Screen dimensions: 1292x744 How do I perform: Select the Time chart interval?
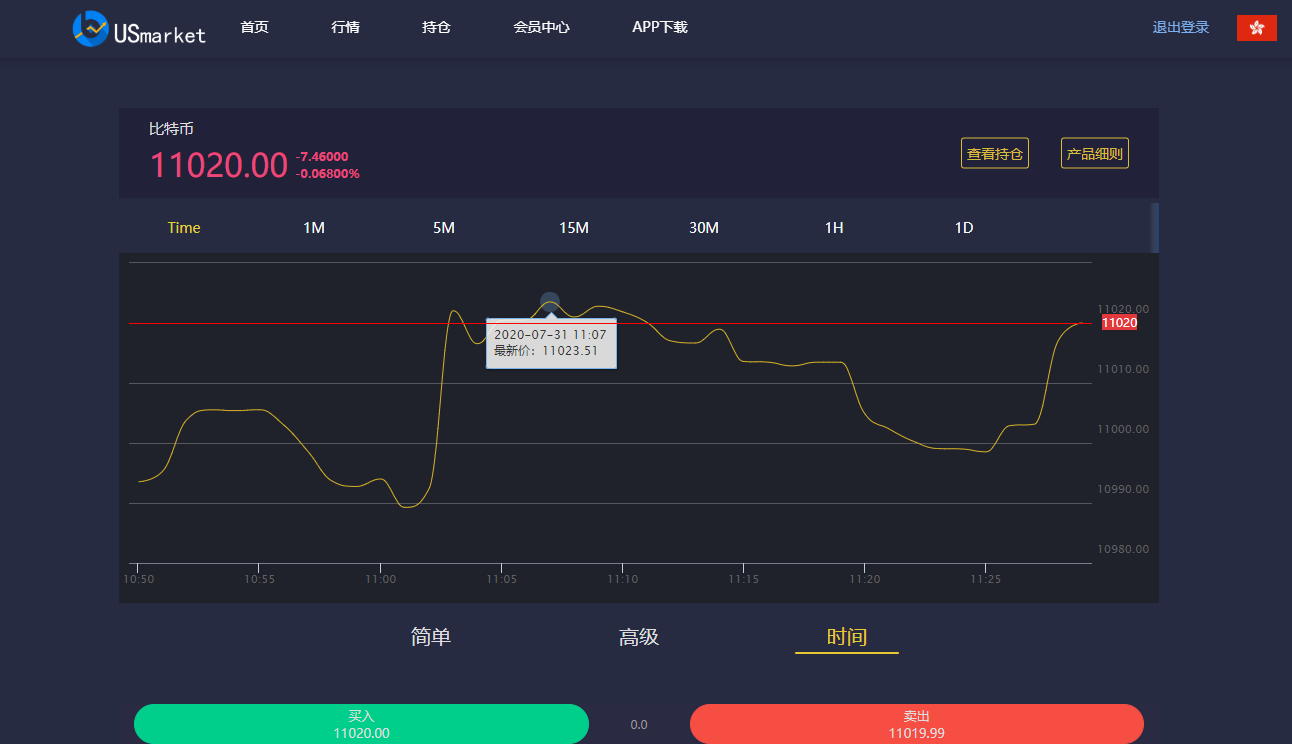click(184, 228)
